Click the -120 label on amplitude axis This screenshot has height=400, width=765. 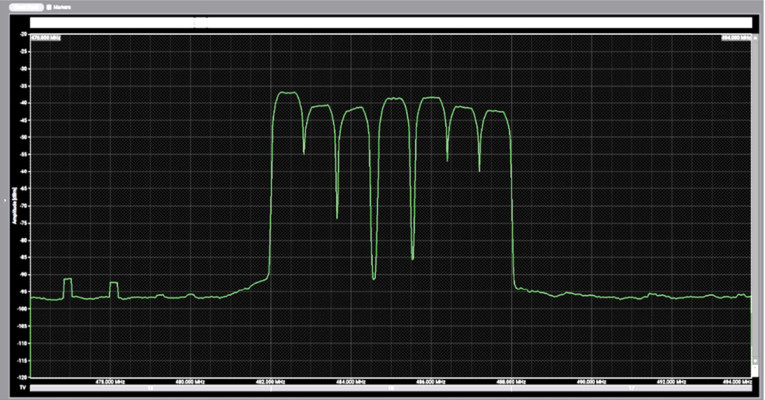coord(22,377)
